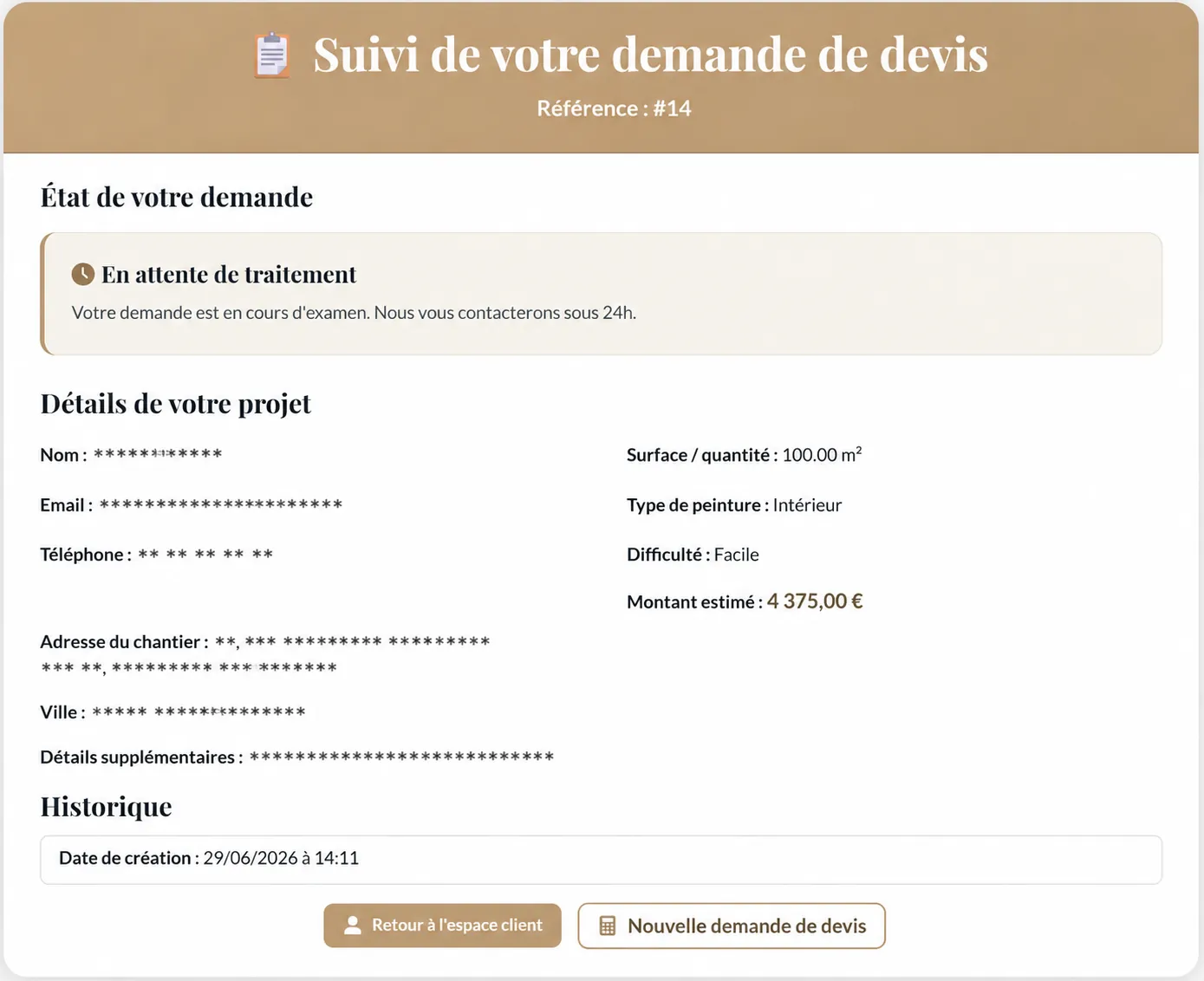Viewport: 1204px width, 981px height.
Task: Click the clipboard icon in the header
Action: click(x=272, y=55)
